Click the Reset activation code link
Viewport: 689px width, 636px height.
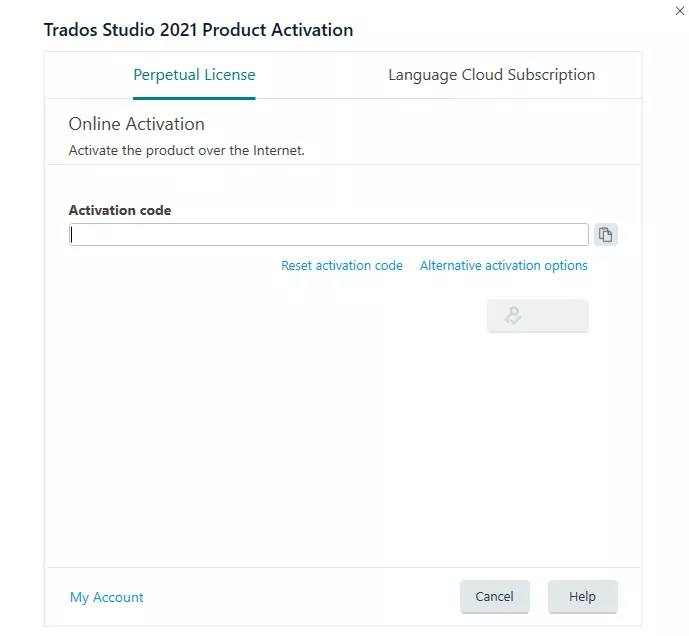point(342,266)
